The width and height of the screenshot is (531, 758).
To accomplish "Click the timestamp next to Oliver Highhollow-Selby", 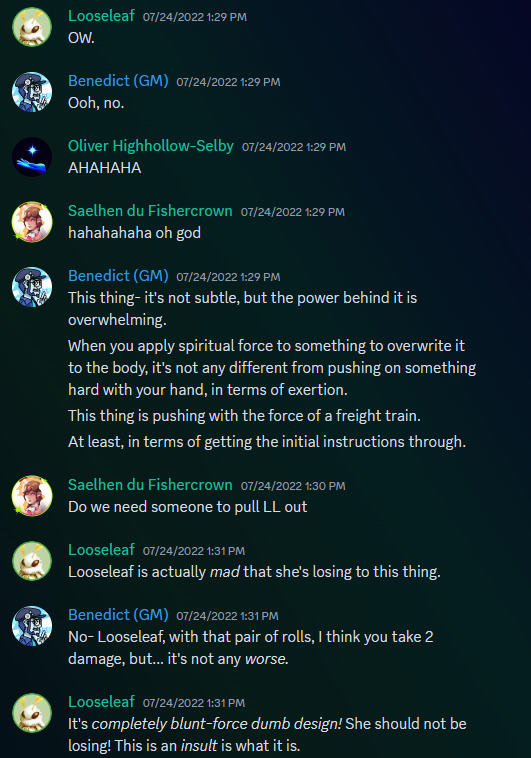I will click(x=294, y=147).
